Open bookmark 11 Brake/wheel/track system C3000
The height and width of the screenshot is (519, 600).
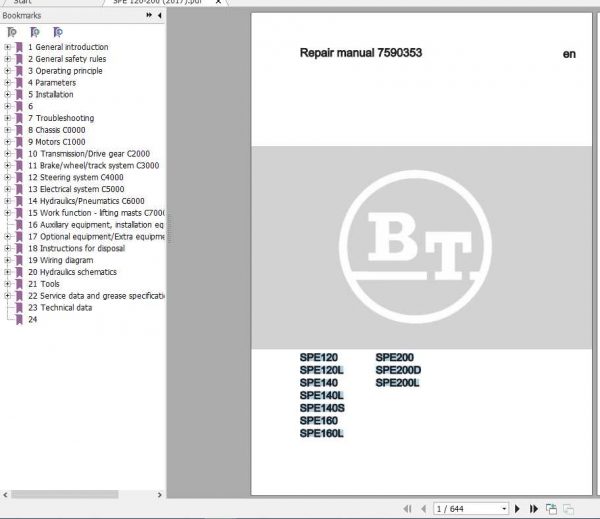coord(93,165)
